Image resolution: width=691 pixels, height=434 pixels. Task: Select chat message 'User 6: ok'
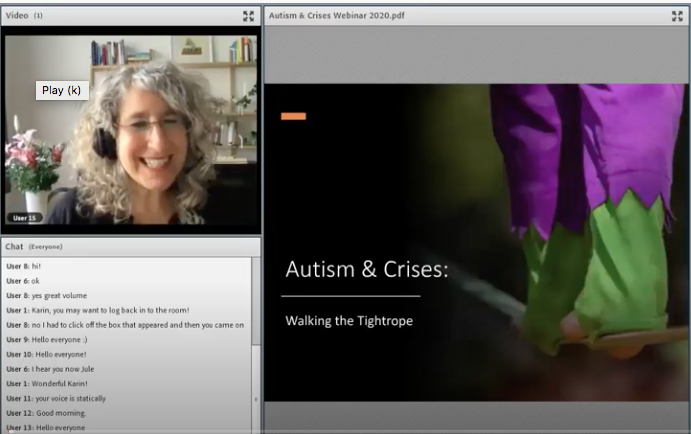click(23, 281)
